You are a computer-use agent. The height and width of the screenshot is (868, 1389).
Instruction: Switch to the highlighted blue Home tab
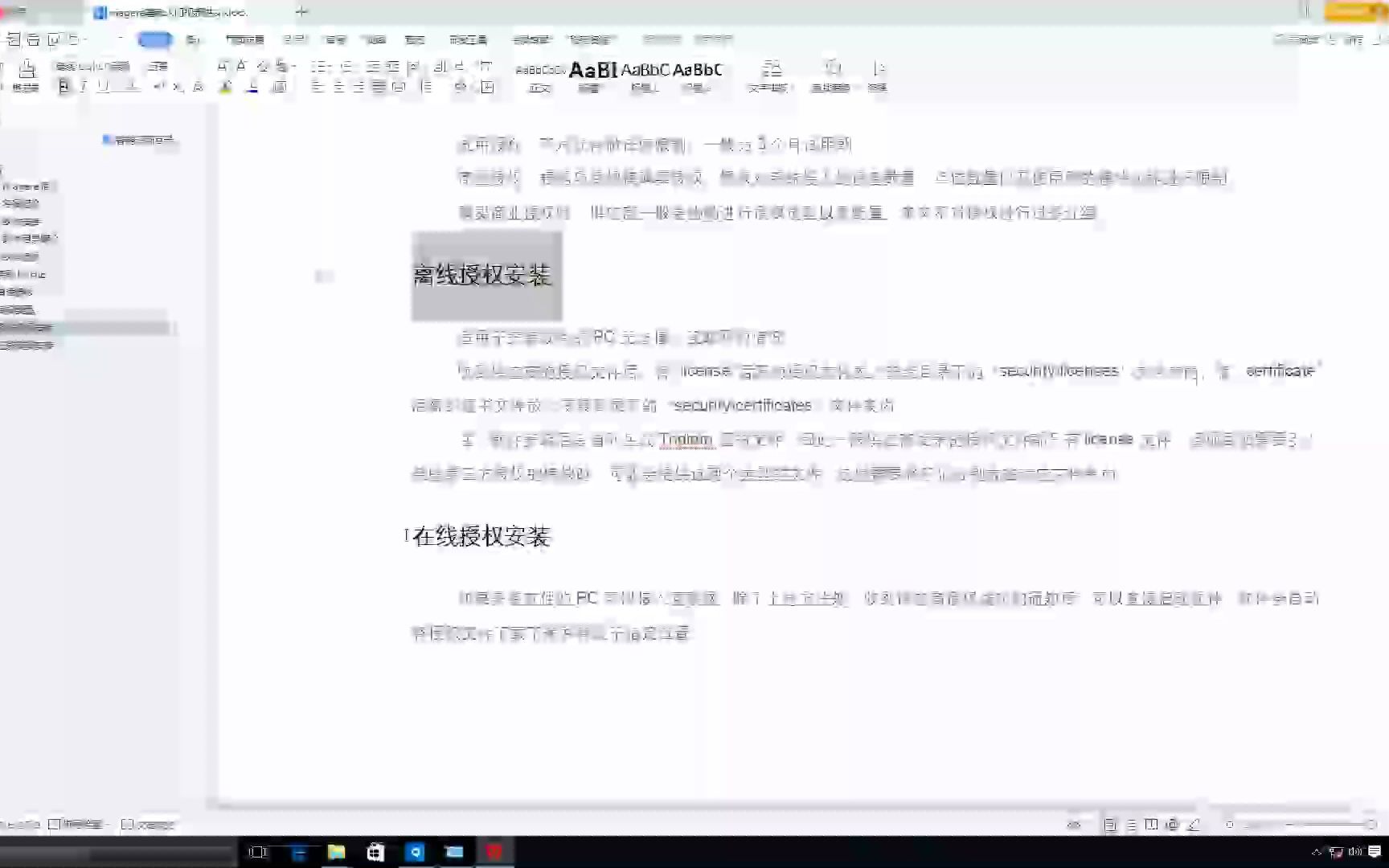[154, 39]
